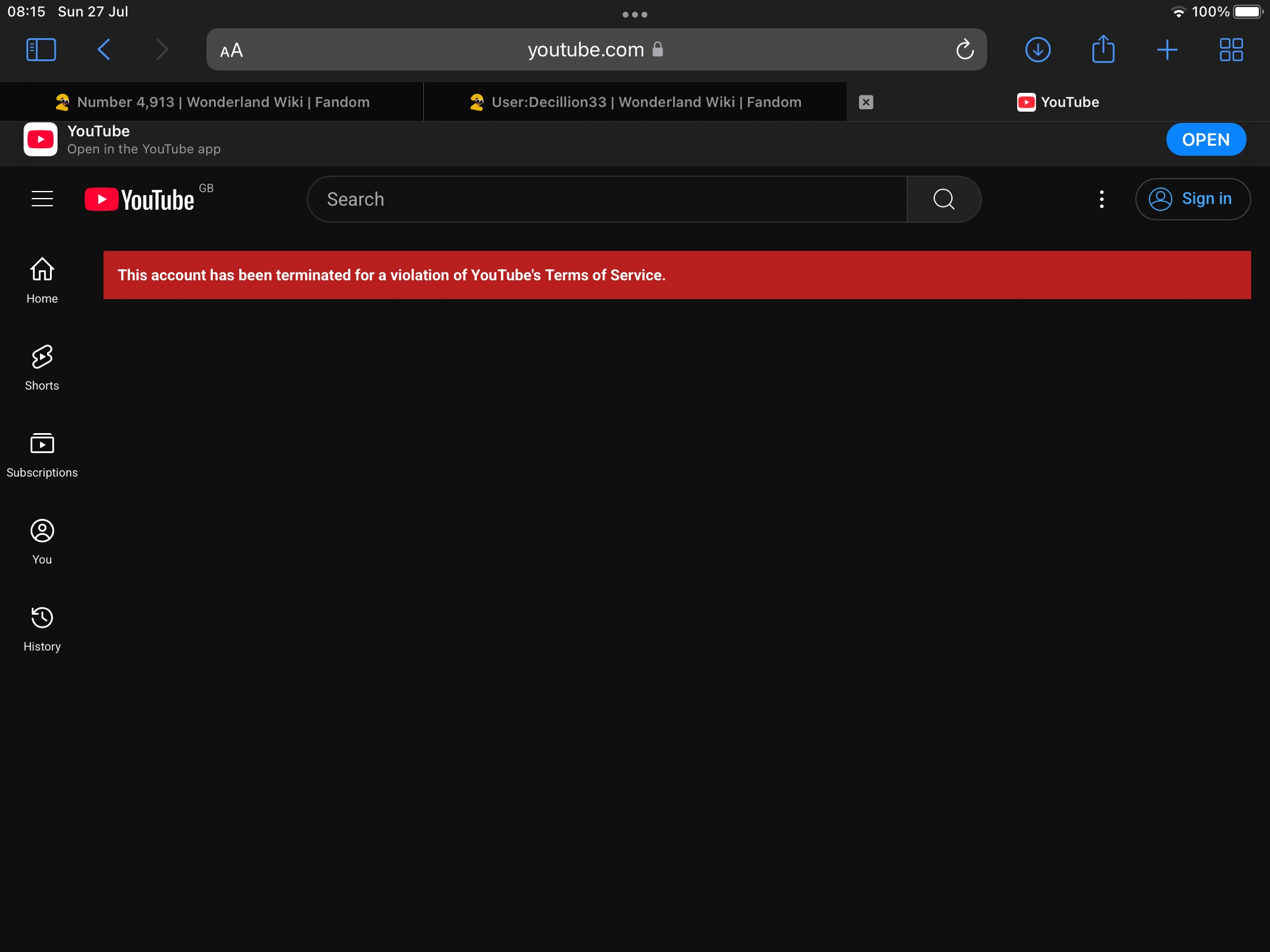
Task: Reload the current page
Action: tap(964, 49)
